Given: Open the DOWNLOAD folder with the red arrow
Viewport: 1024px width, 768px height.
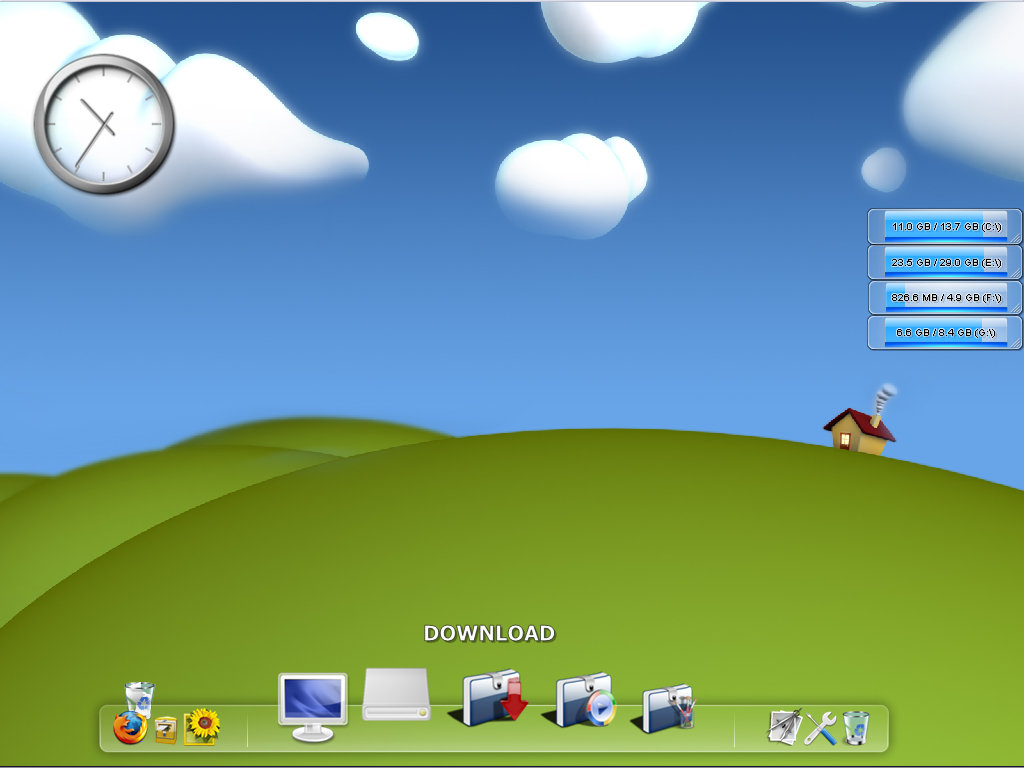Looking at the screenshot, I should (492, 697).
